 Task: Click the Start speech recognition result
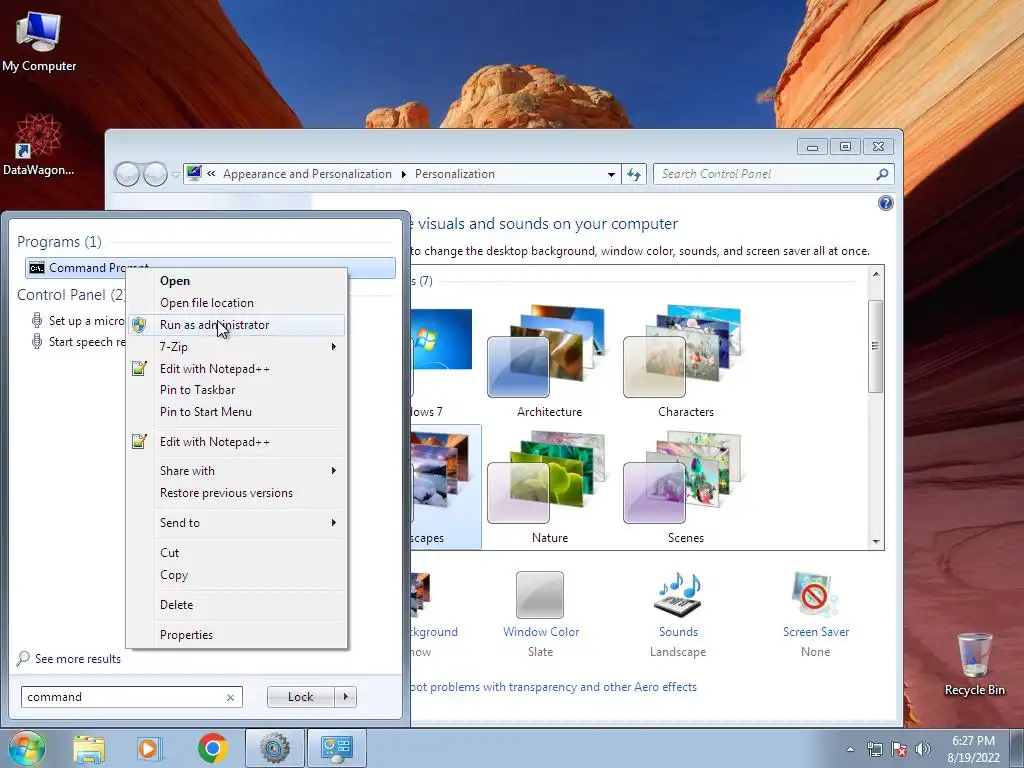(x=77, y=342)
